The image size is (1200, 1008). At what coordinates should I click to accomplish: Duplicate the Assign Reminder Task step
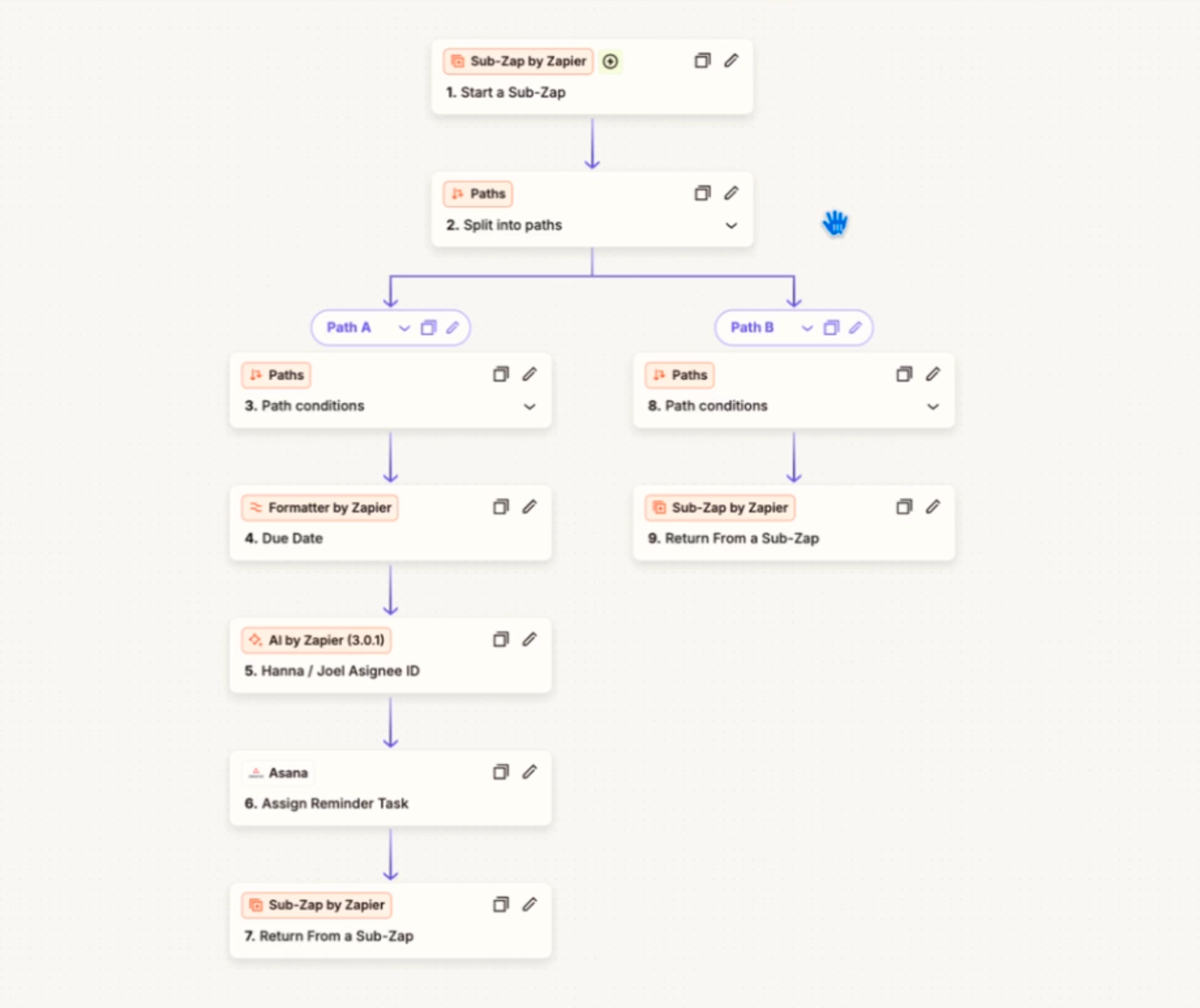[x=500, y=772]
